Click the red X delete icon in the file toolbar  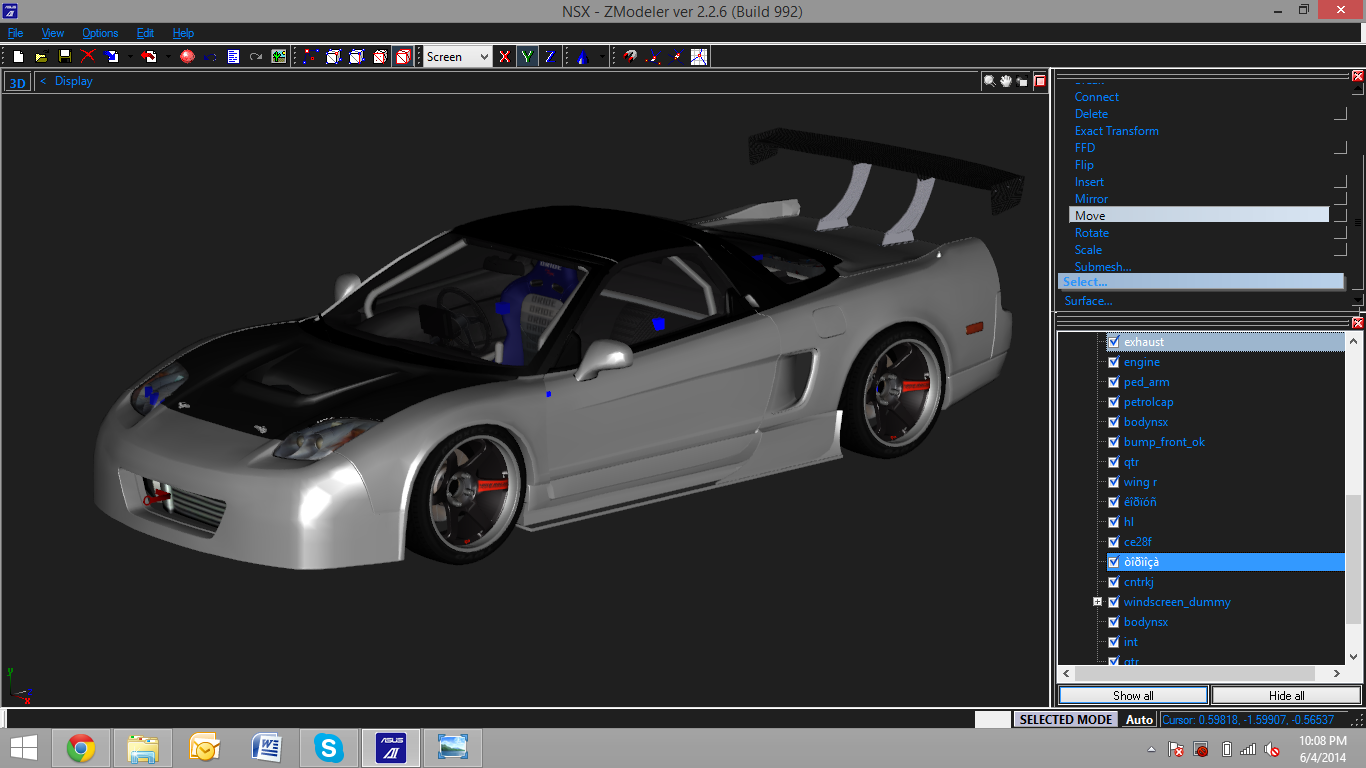coord(87,57)
